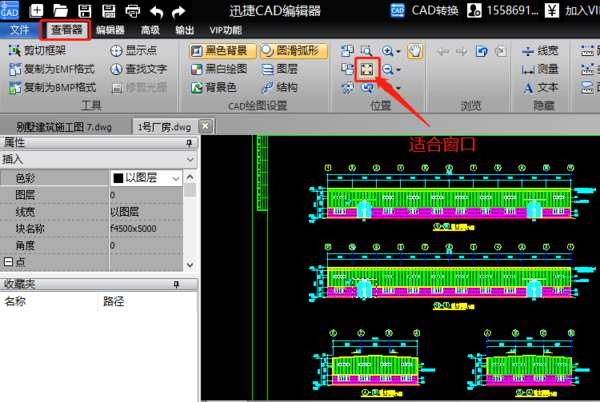600x402 pixels.
Task: Click the 加入VIP yen button
Action: click(572, 10)
